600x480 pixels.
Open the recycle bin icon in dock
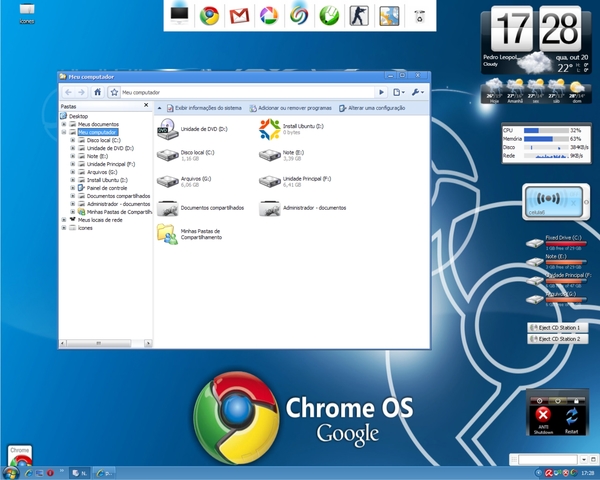click(x=419, y=16)
